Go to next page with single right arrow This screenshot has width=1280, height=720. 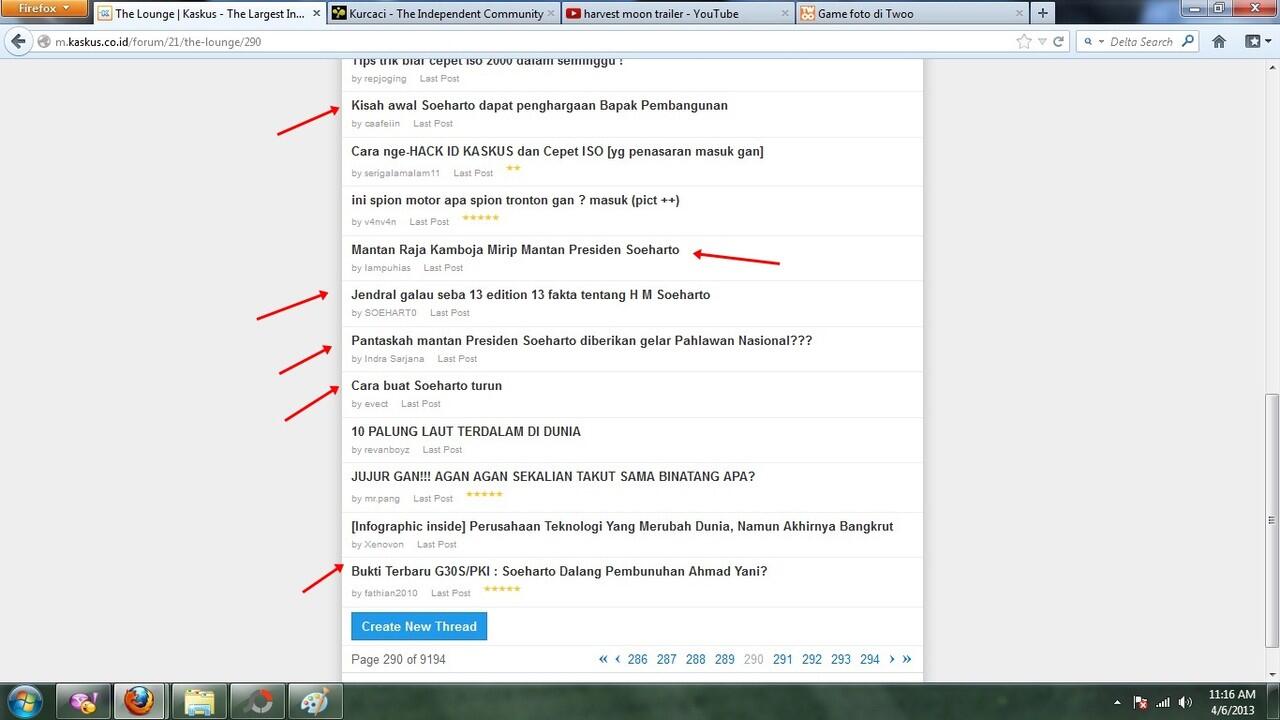click(892, 659)
